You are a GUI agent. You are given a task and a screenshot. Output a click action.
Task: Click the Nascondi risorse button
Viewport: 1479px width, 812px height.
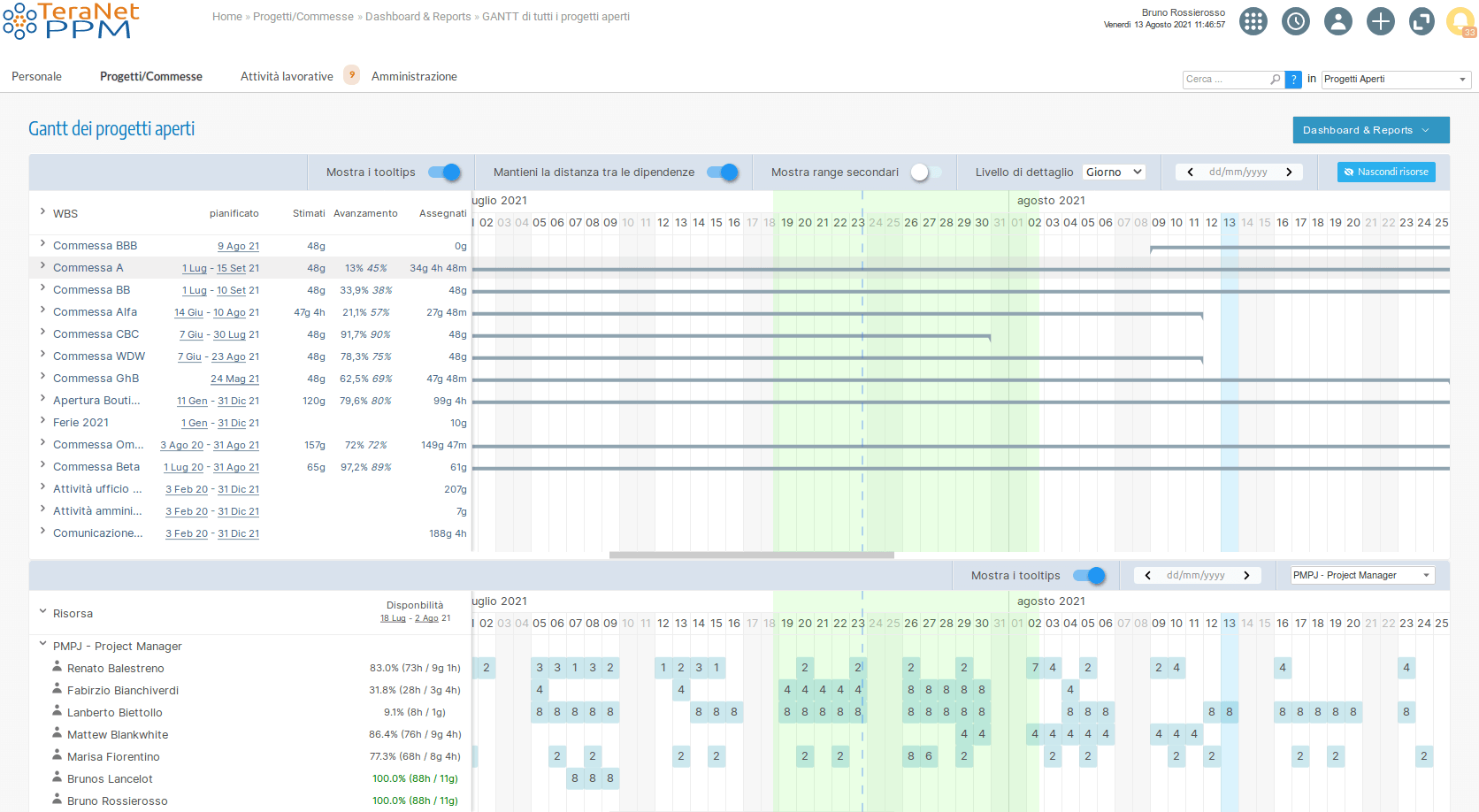[x=1386, y=172]
